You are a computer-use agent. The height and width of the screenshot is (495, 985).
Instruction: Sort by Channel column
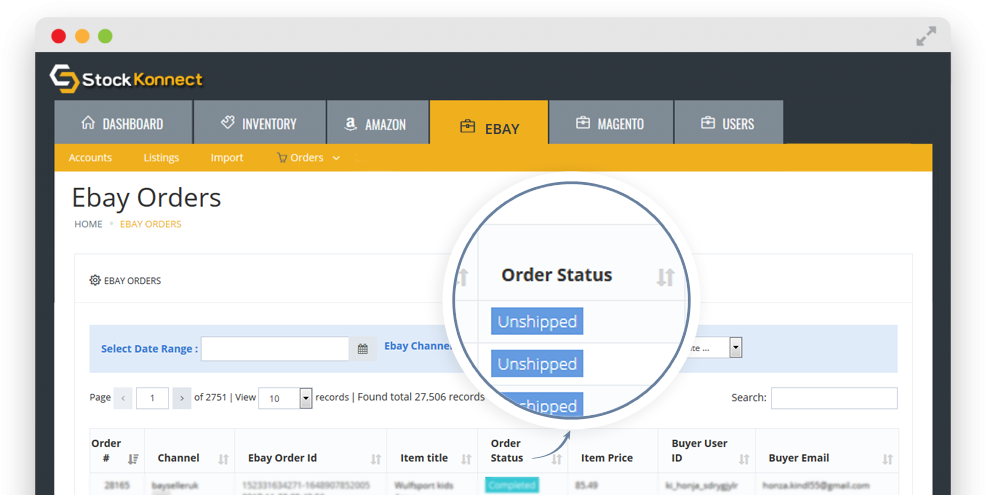point(223,459)
